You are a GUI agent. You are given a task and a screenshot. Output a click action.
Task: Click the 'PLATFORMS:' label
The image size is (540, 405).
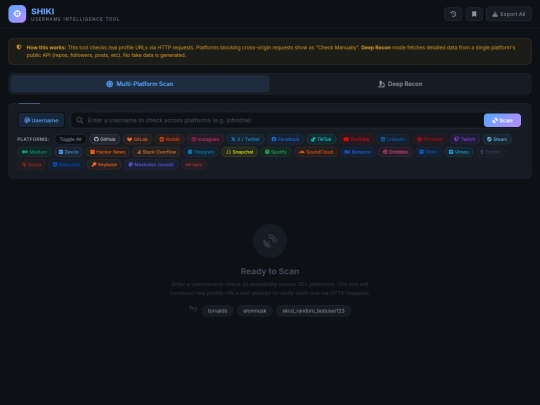click(x=33, y=139)
